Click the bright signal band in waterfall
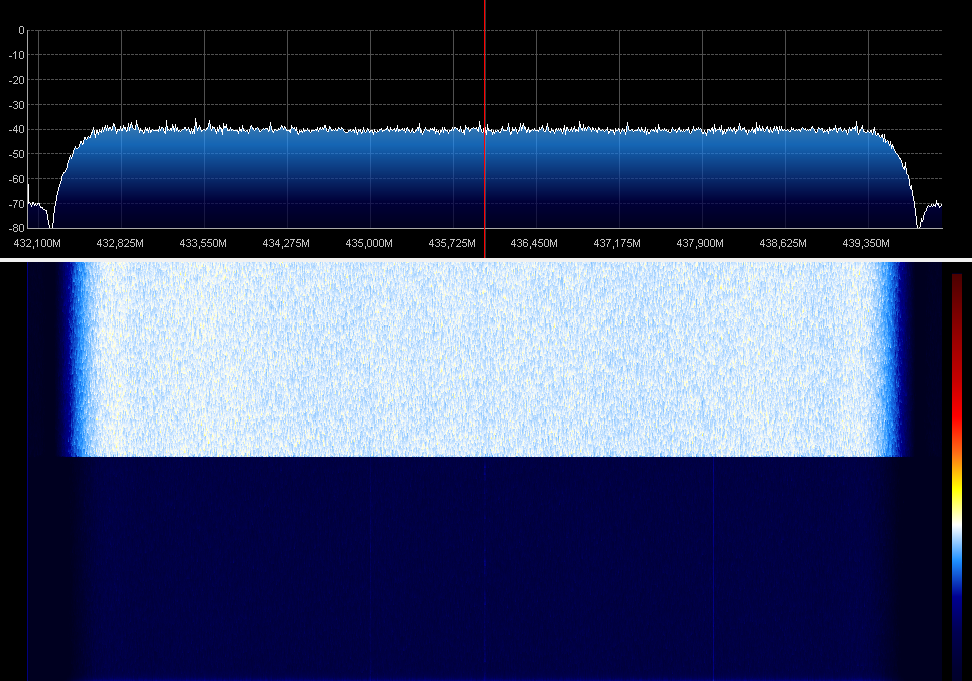 [485, 359]
